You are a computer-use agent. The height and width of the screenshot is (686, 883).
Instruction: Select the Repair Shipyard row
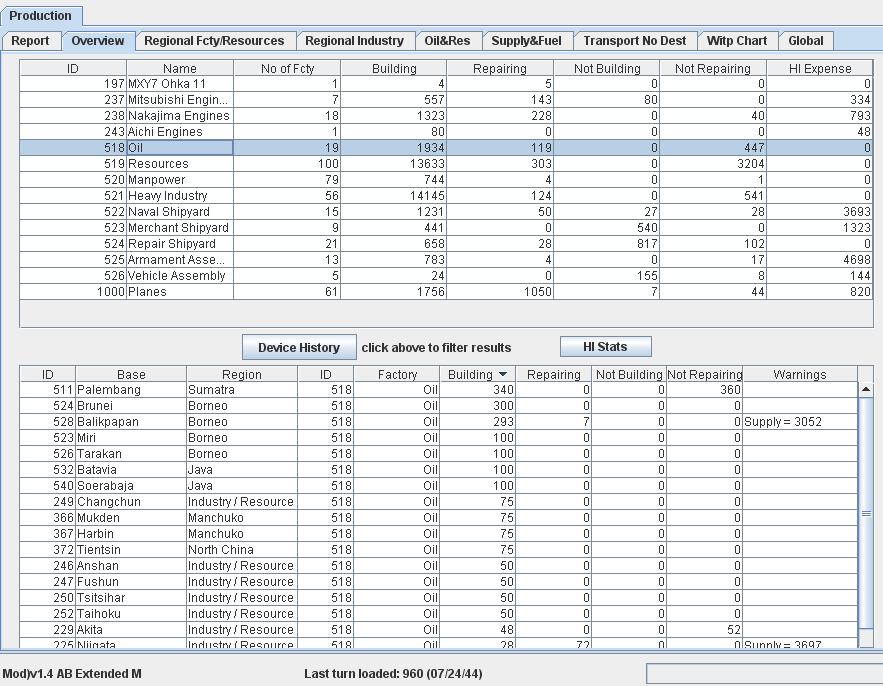click(447, 244)
